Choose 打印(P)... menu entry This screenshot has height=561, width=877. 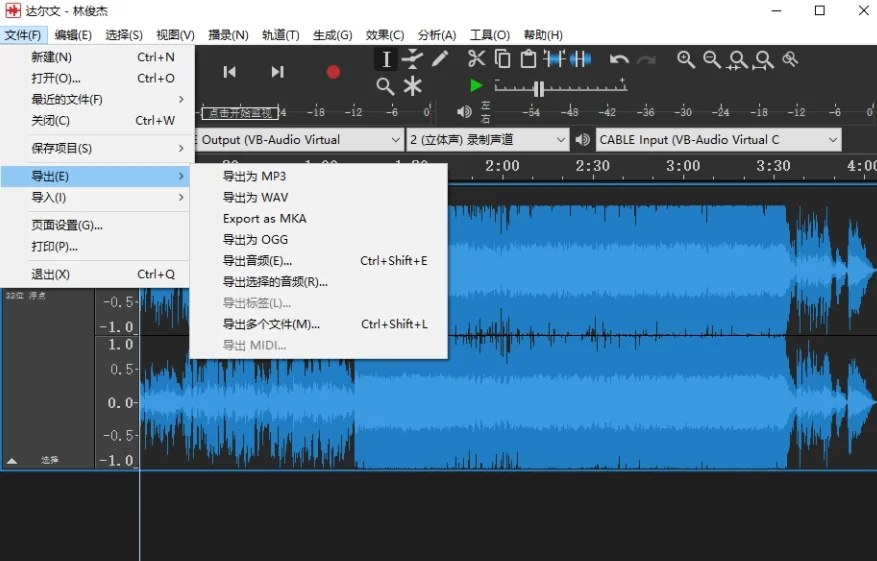[x=97, y=247]
